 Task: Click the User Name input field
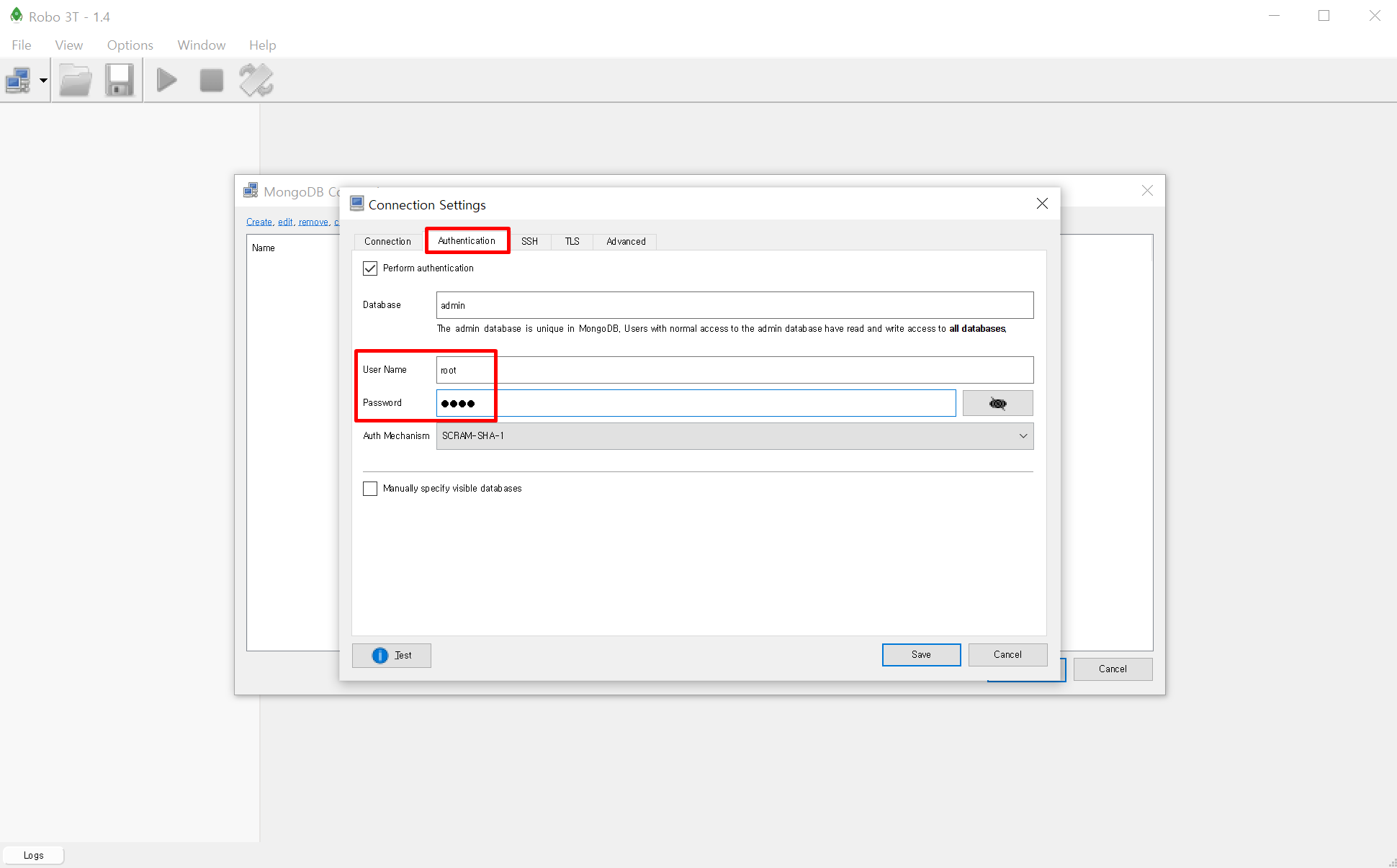pos(735,370)
